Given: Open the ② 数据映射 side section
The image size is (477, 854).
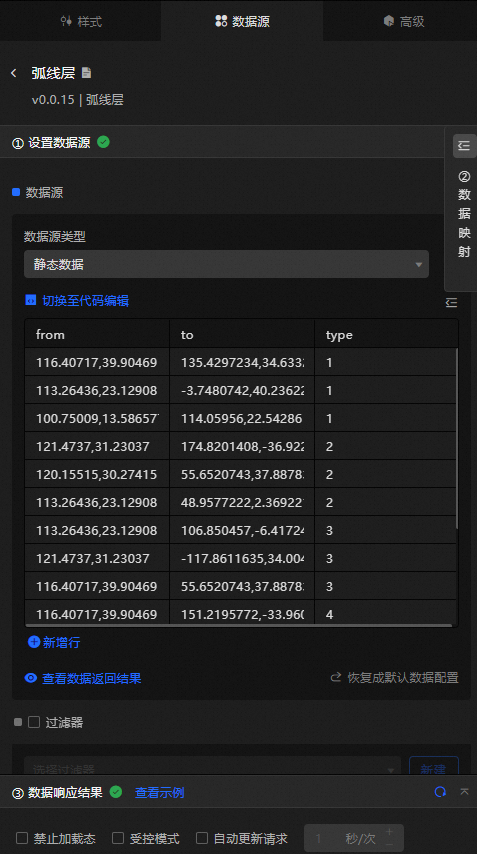Looking at the screenshot, I should (x=464, y=214).
